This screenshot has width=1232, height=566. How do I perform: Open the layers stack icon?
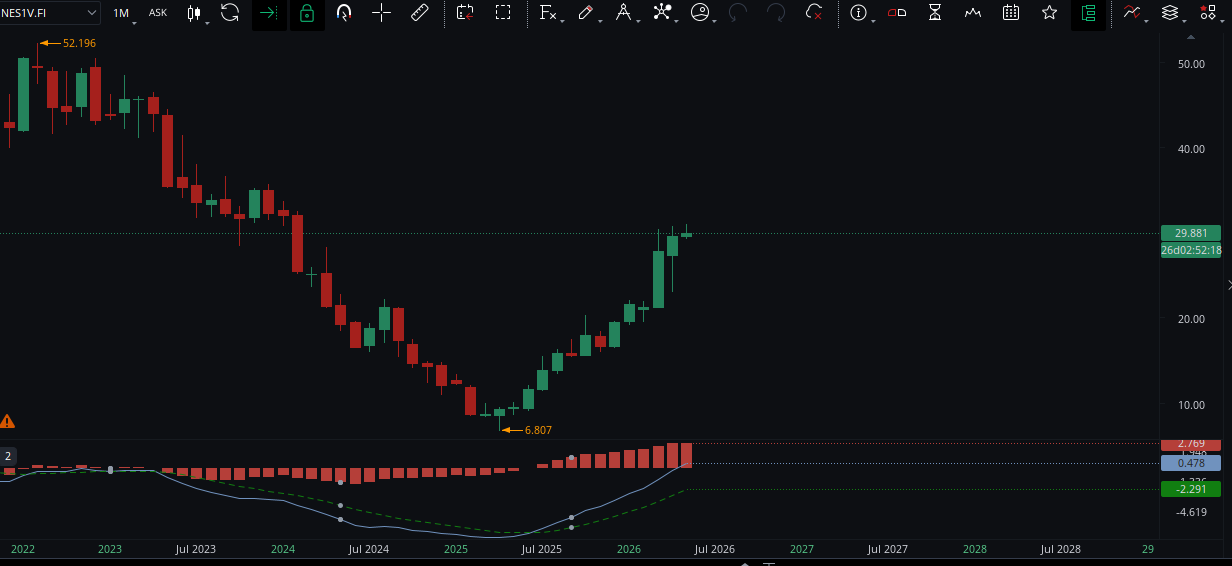pyautogui.click(x=1169, y=13)
